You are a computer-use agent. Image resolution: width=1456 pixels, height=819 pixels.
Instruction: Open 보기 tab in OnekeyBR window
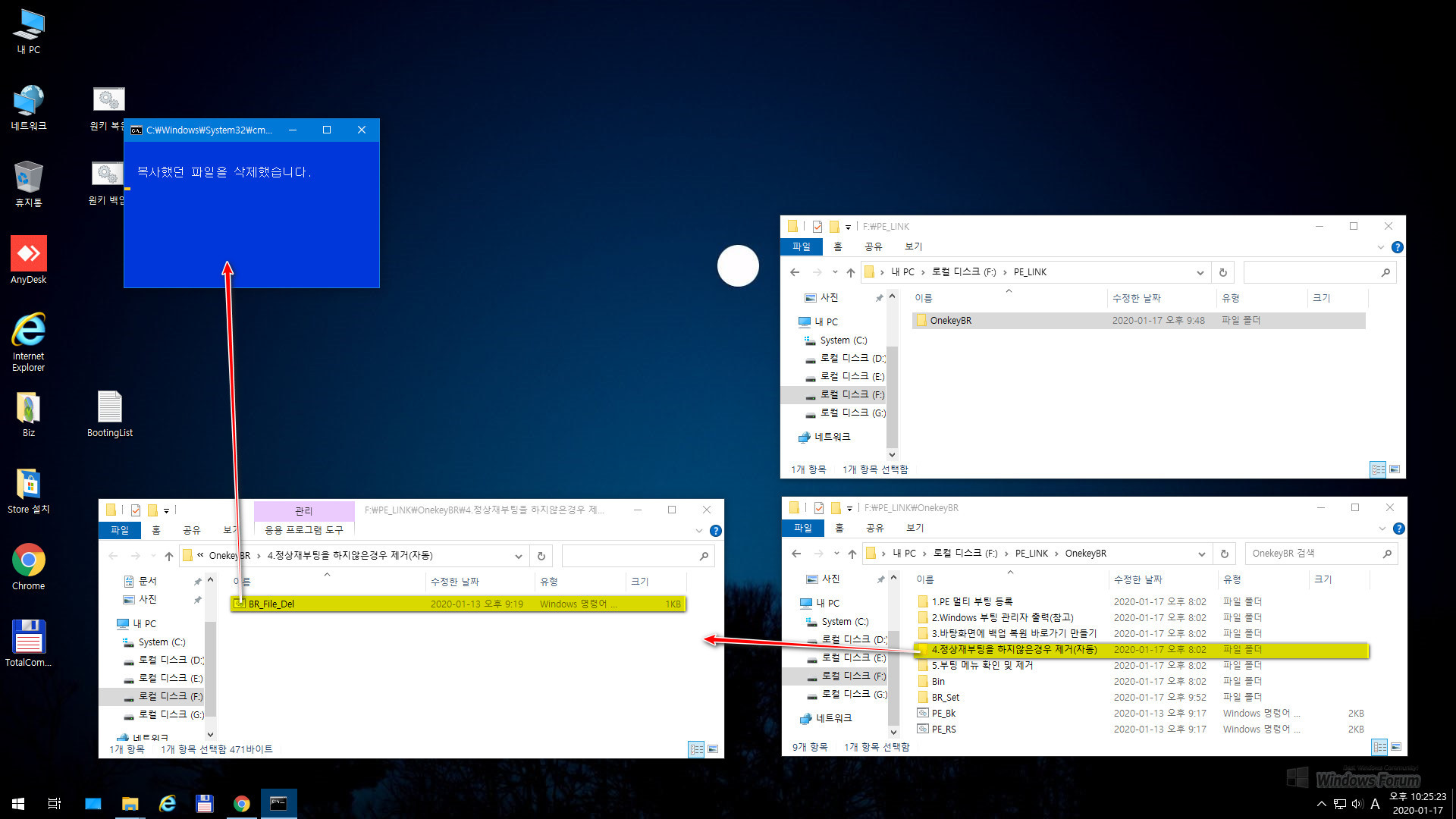[x=915, y=528]
